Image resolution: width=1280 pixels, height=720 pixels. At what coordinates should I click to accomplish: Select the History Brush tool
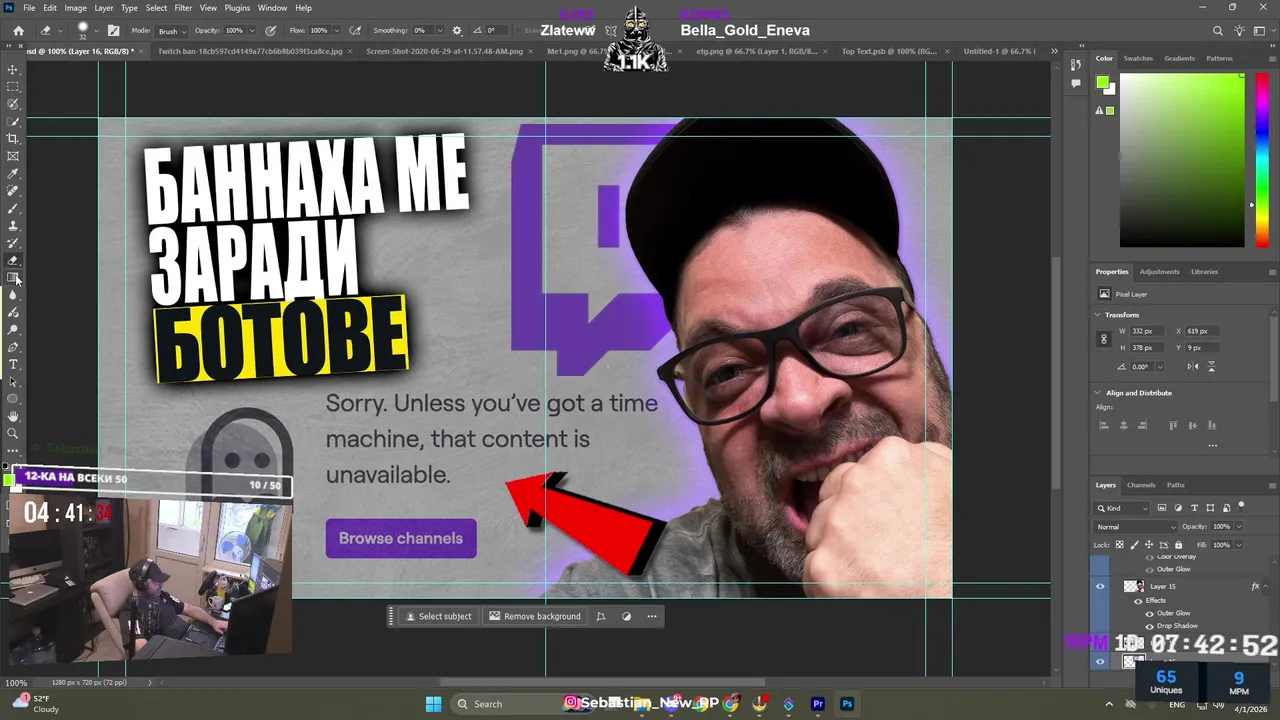click(x=13, y=243)
